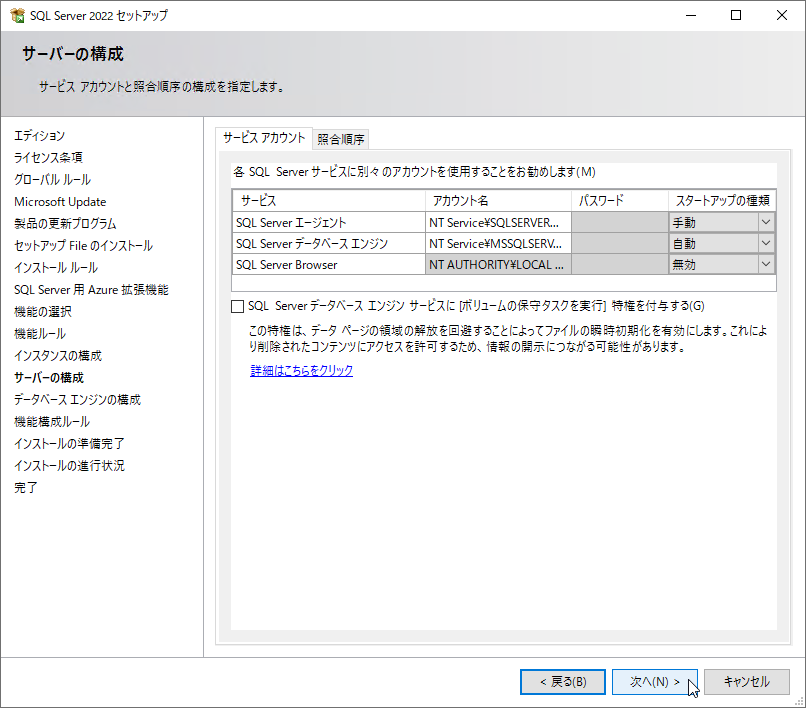Click the インストール ルール step in sidebar

tap(56, 268)
